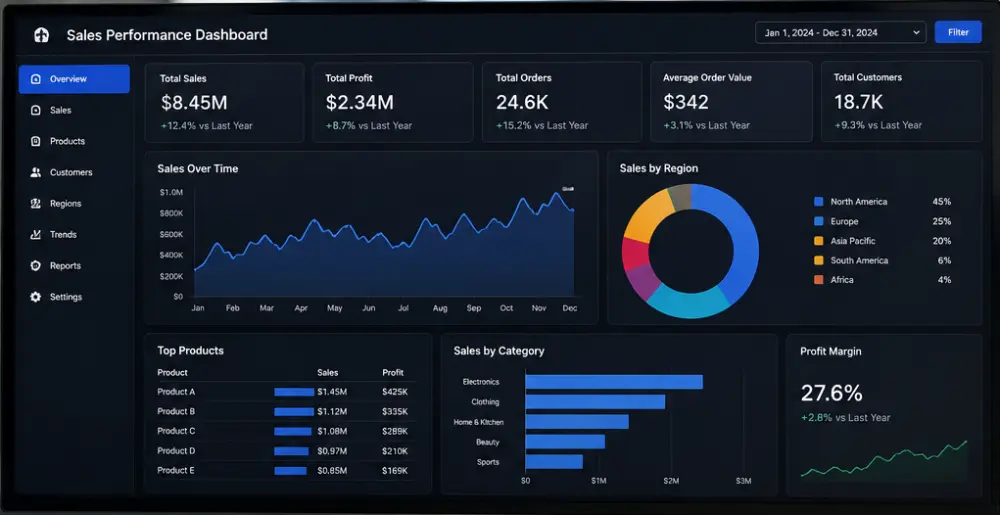This screenshot has height=515, width=1000.
Task: Click the 20% Asia Pacific value
Action: pos(941,241)
